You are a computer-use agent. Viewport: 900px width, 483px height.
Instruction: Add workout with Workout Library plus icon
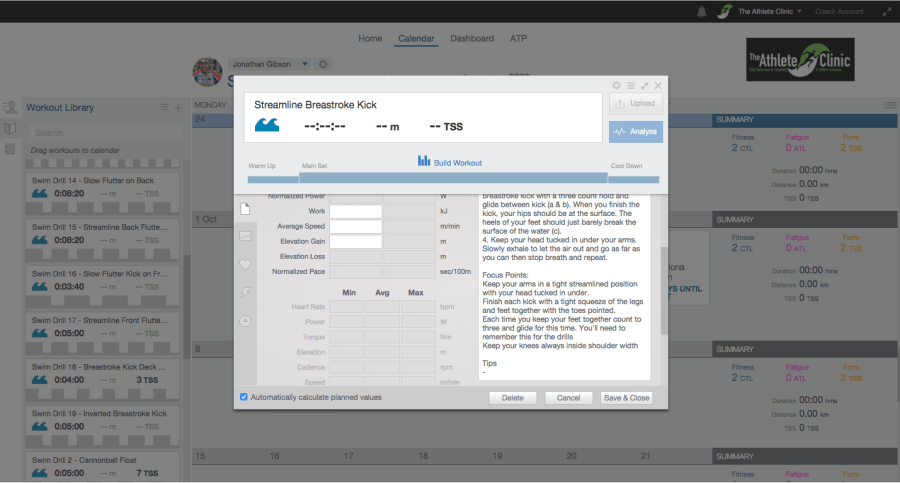pos(178,107)
